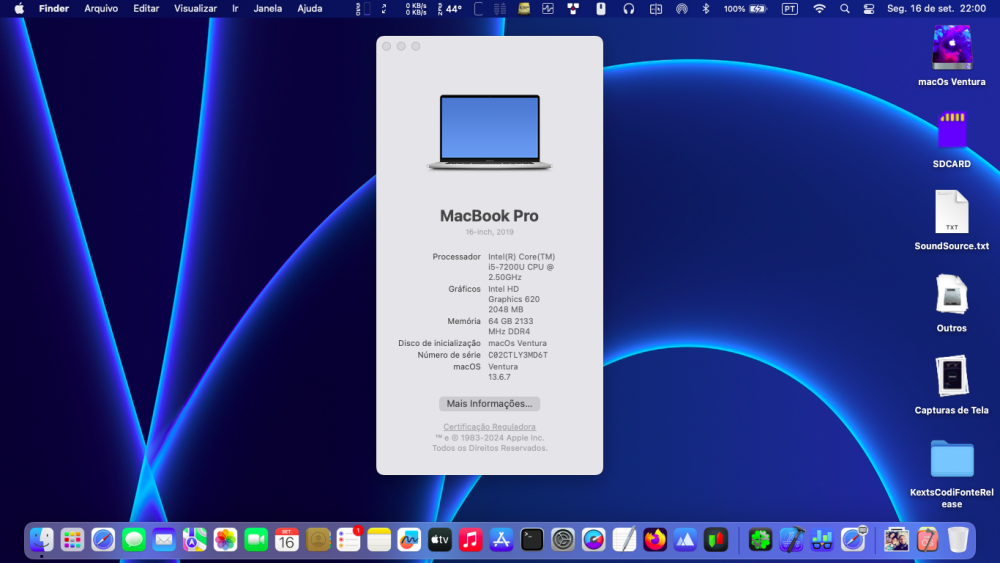Open the Bluetooth status menu

point(706,9)
